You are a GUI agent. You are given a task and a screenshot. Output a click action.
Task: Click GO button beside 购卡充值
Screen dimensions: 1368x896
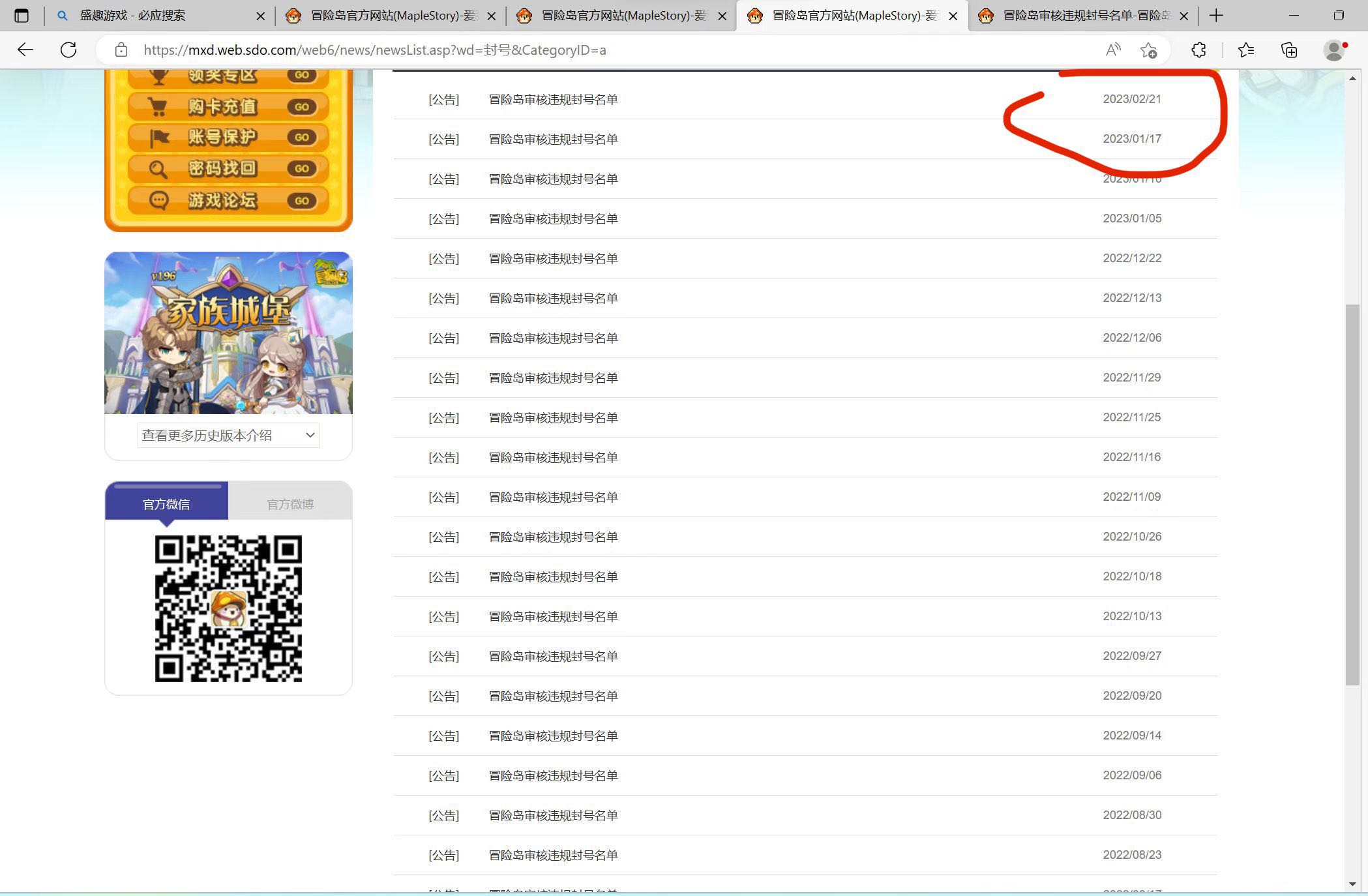(x=301, y=107)
